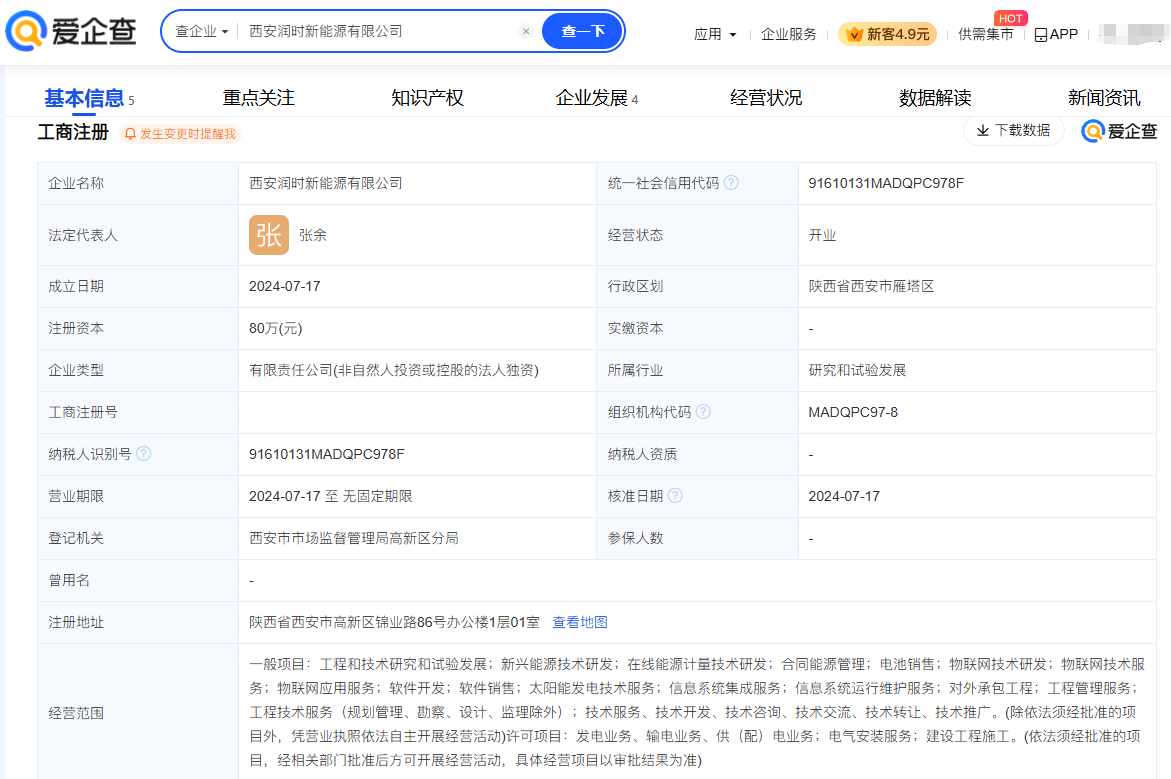Click registration authority 西安市市场监督管理局高新区分局

pyautogui.click(x=353, y=539)
